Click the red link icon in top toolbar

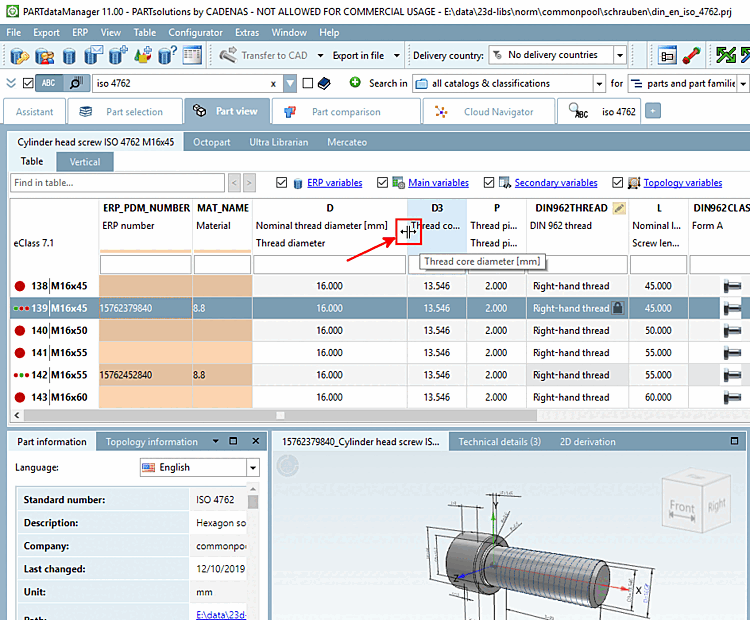691,55
